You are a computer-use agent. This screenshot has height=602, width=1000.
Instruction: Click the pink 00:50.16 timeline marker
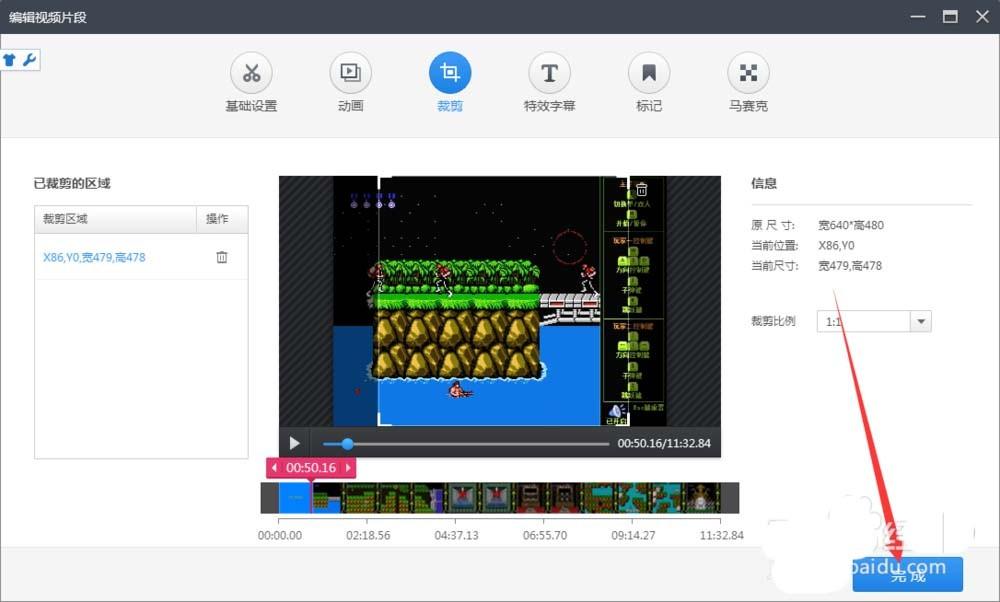[313, 467]
